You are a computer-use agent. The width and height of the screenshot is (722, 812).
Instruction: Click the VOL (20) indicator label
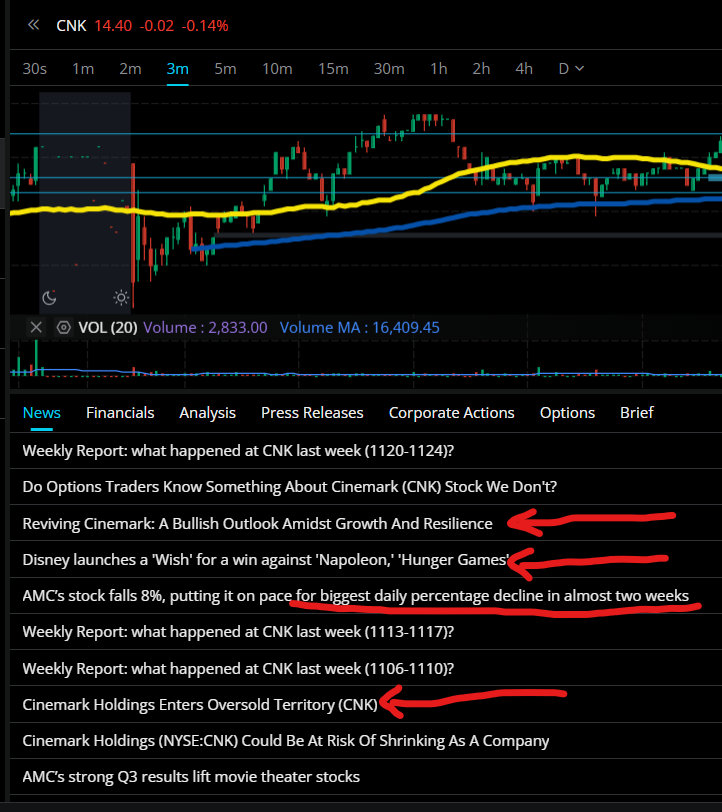pos(108,327)
